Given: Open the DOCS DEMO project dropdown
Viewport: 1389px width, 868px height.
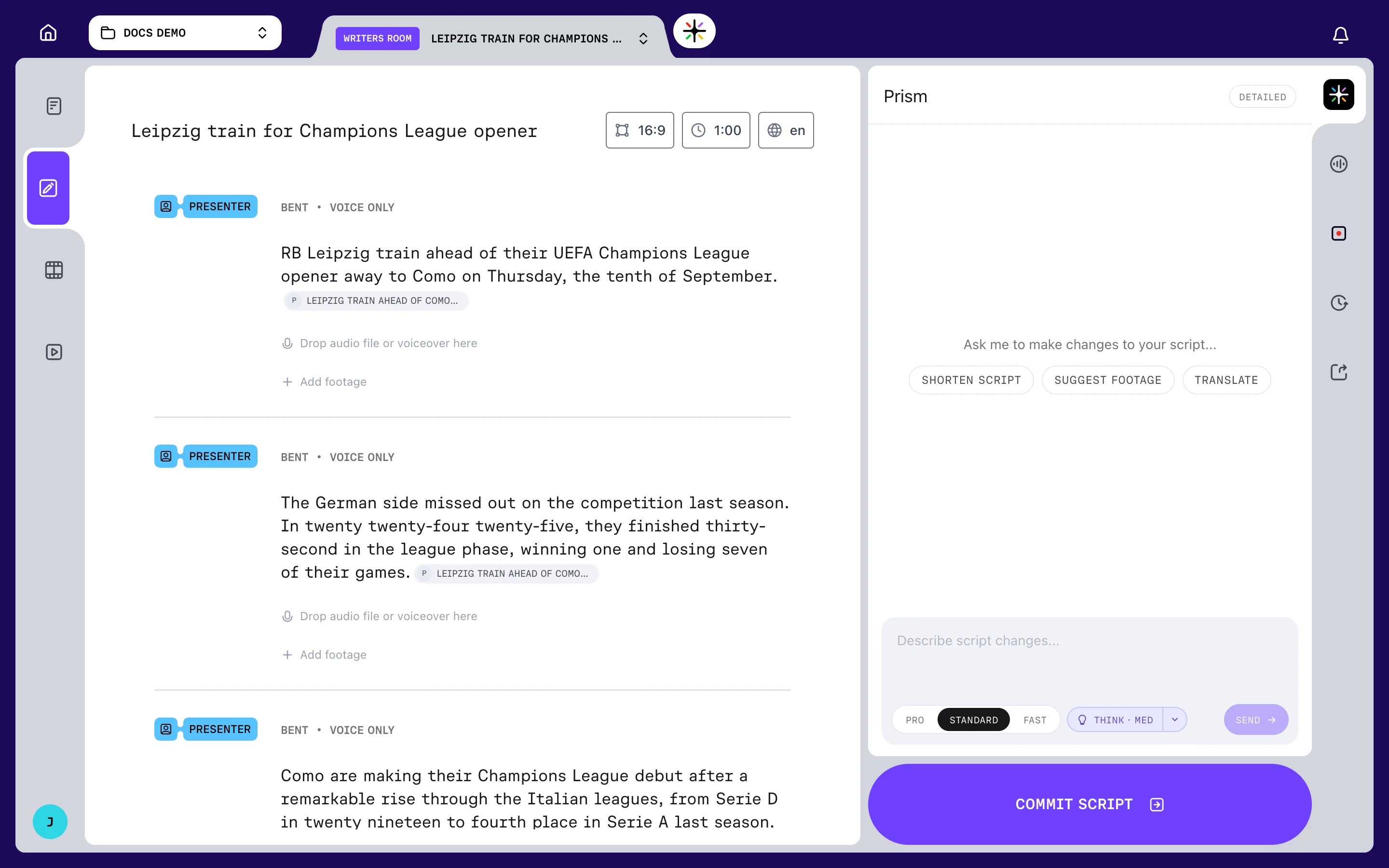Looking at the screenshot, I should point(185,33).
